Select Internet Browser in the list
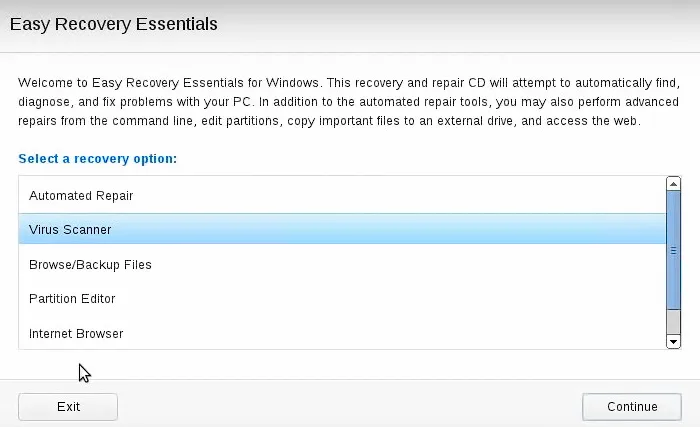700x427 pixels. (x=76, y=333)
